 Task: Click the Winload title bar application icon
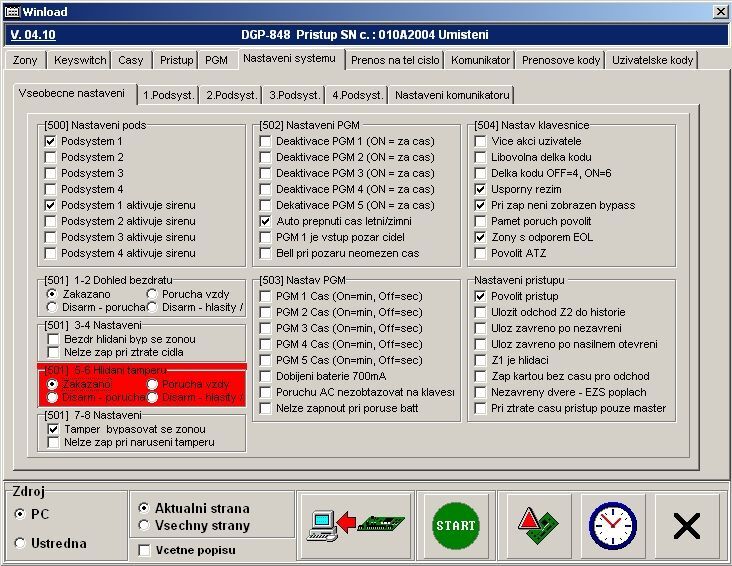coord(11,12)
